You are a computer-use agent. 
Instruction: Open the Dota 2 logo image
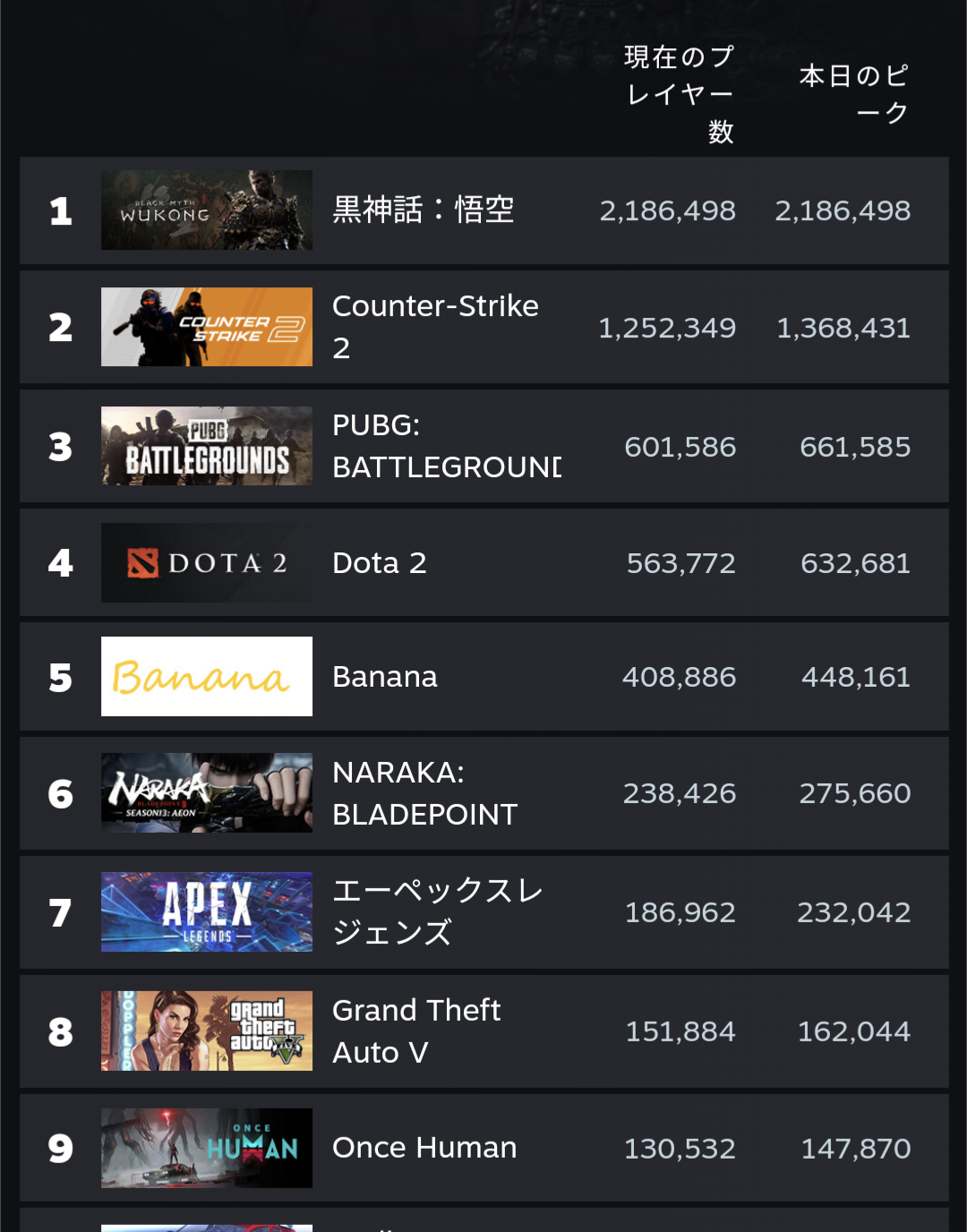pos(207,562)
